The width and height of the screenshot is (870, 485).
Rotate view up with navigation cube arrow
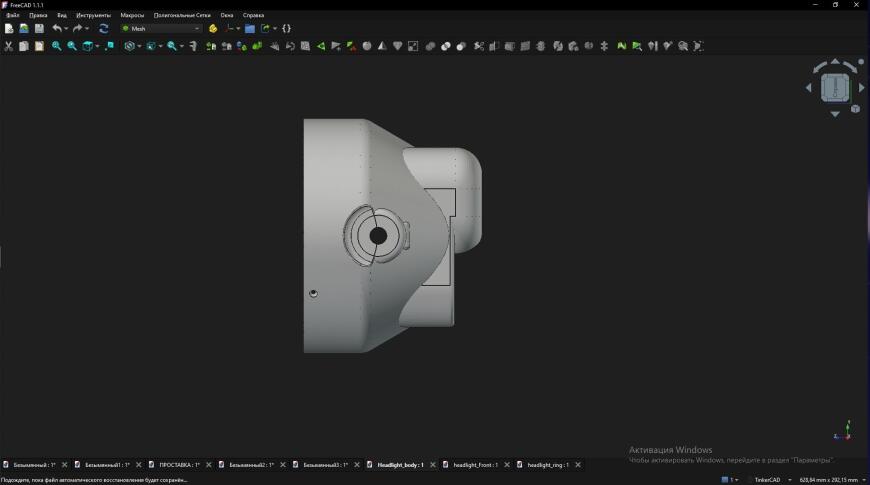tap(835, 62)
